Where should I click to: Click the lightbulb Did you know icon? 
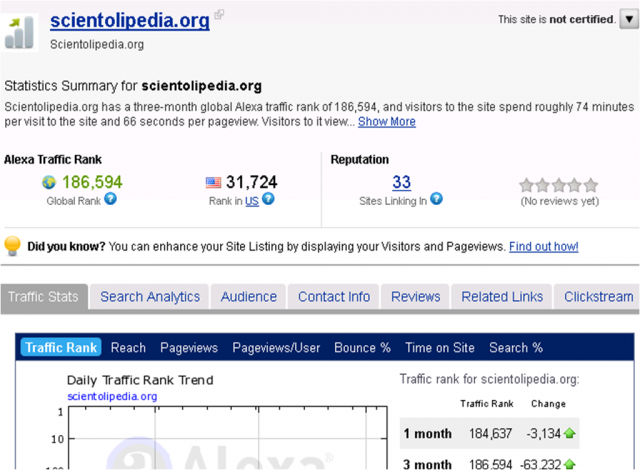13,246
